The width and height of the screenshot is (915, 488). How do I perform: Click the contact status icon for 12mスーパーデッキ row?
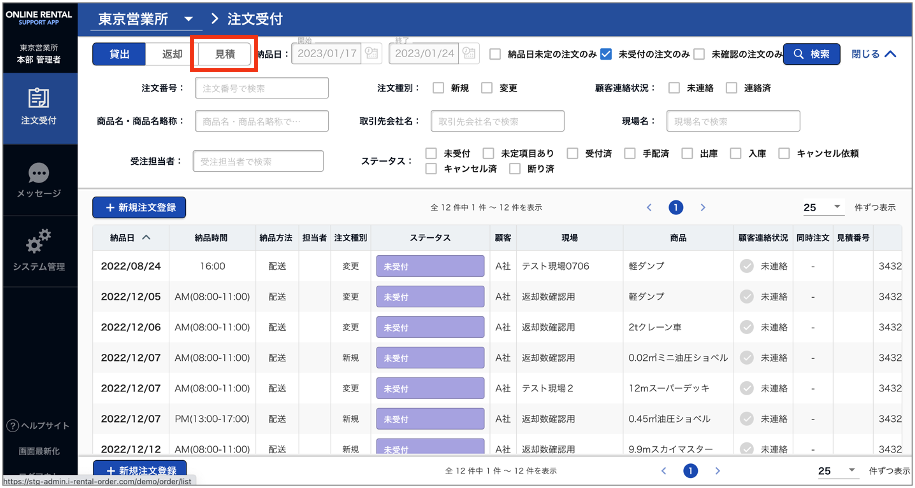[747, 388]
